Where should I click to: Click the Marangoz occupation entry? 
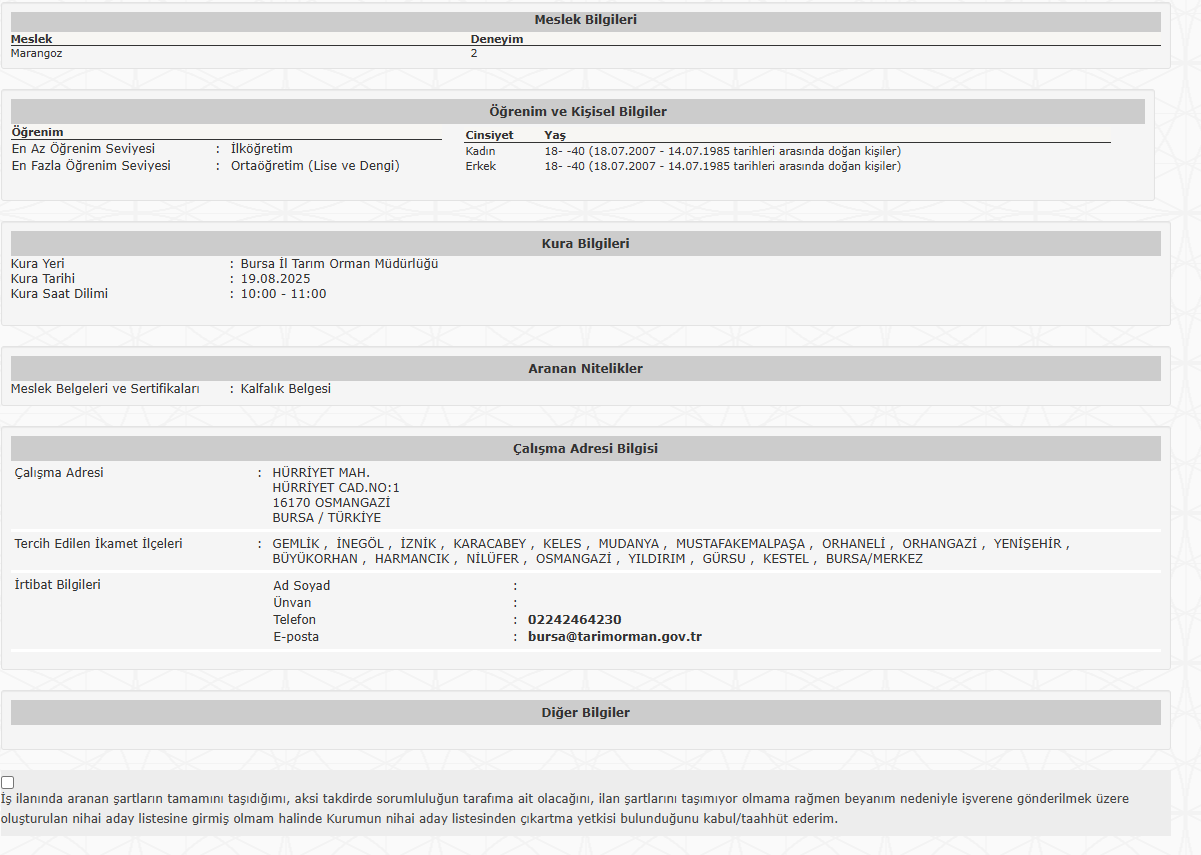pyautogui.click(x=36, y=54)
